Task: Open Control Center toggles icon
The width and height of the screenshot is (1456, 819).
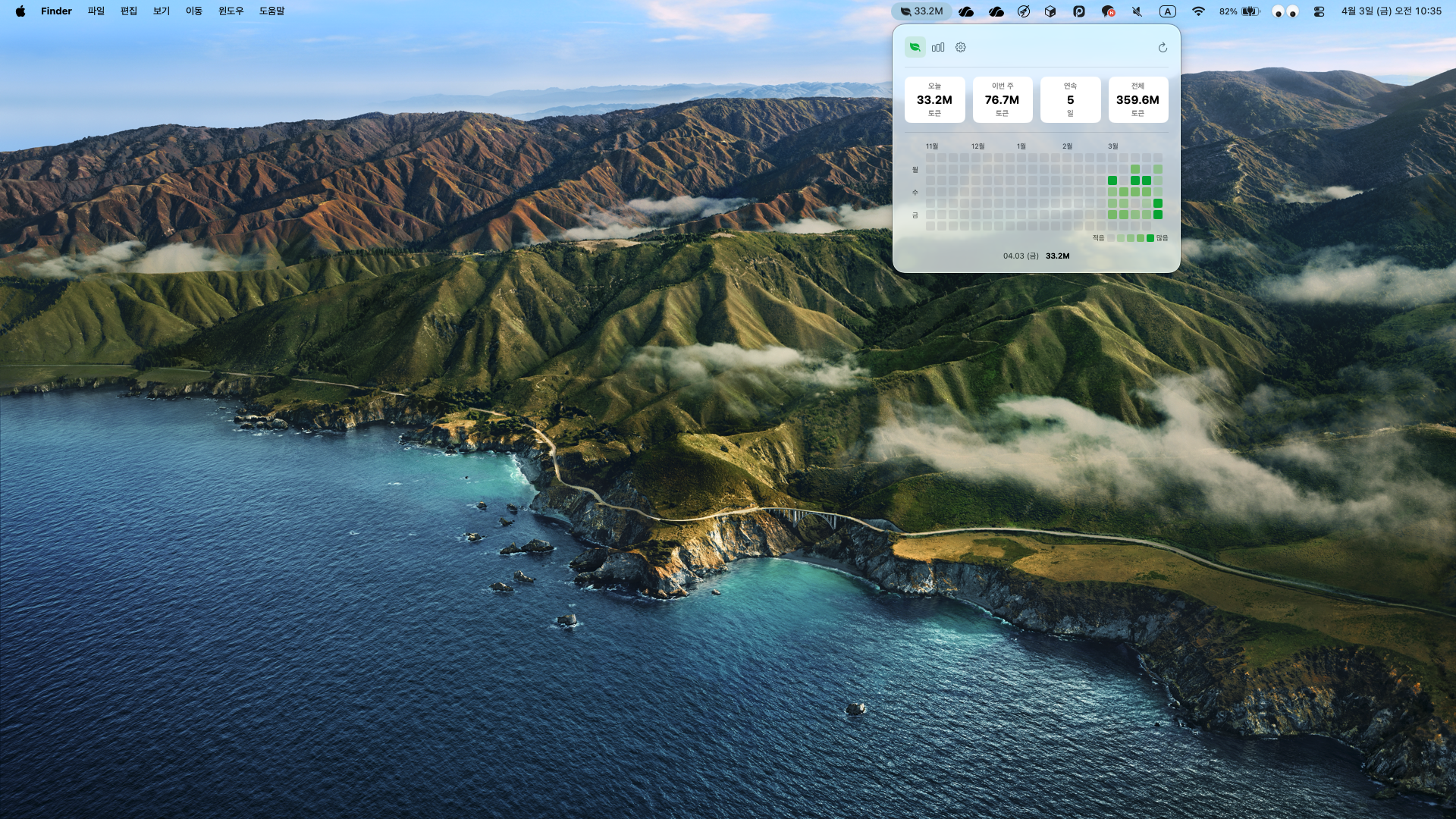Action: tap(1319, 11)
